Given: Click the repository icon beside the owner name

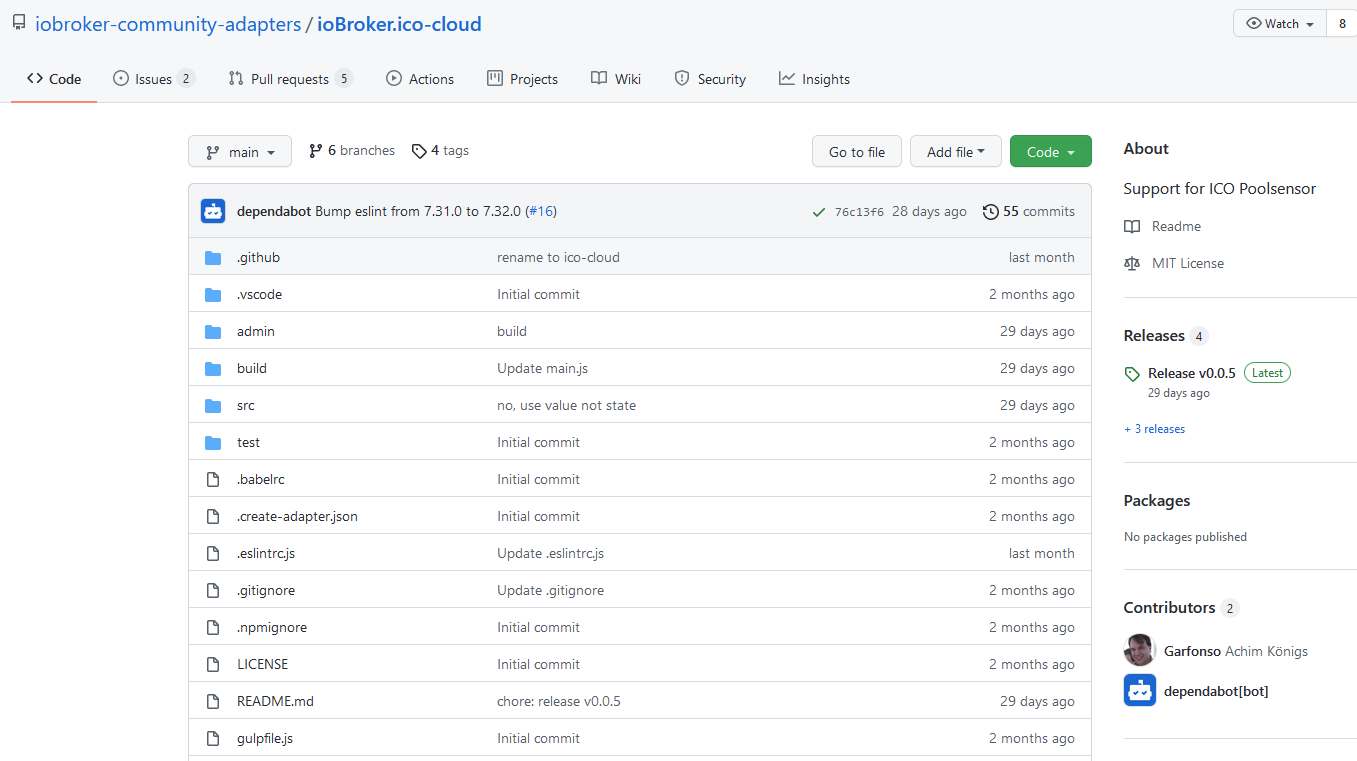Looking at the screenshot, I should pyautogui.click(x=19, y=23).
